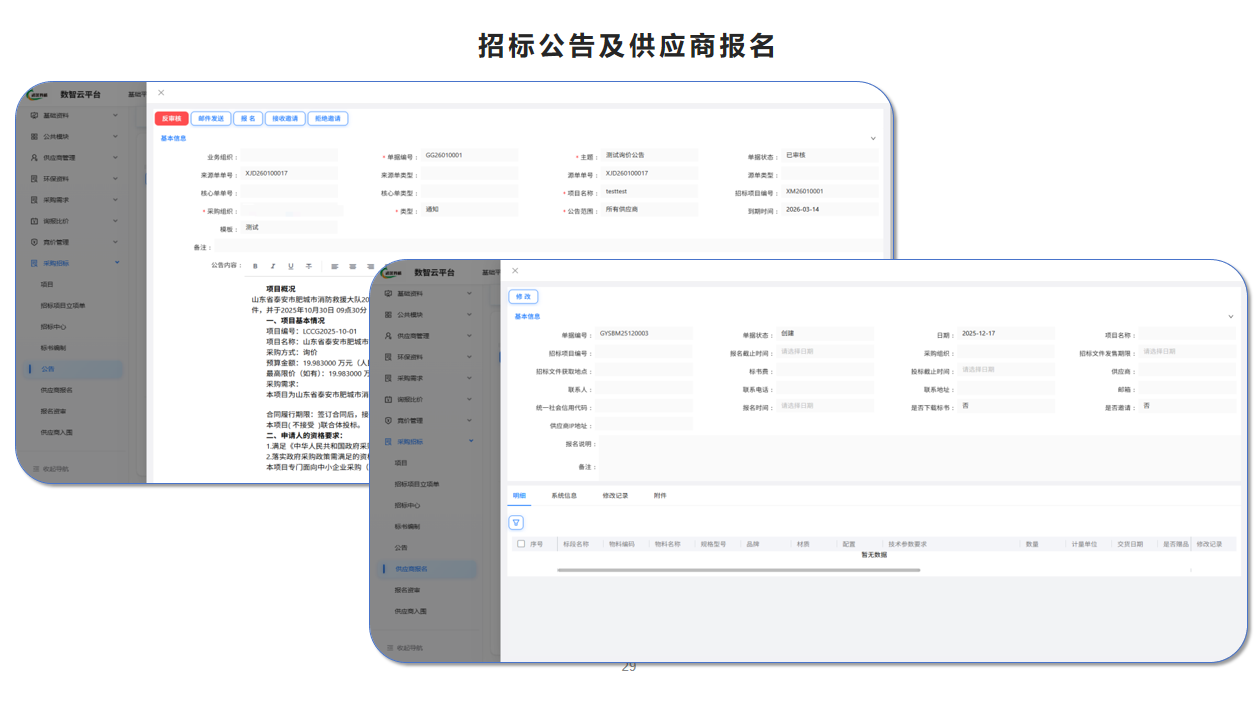Click 采购招标 icon in back window sidebar

tap(33, 262)
